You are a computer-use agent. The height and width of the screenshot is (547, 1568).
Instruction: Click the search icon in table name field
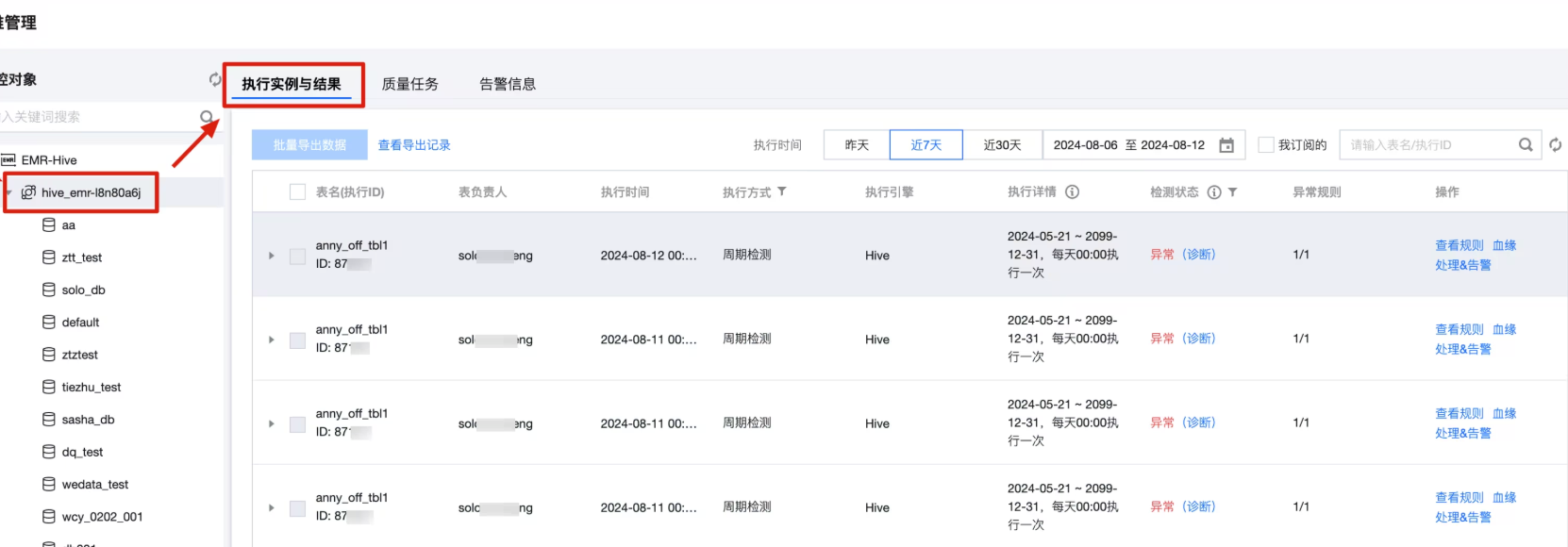tap(1526, 145)
